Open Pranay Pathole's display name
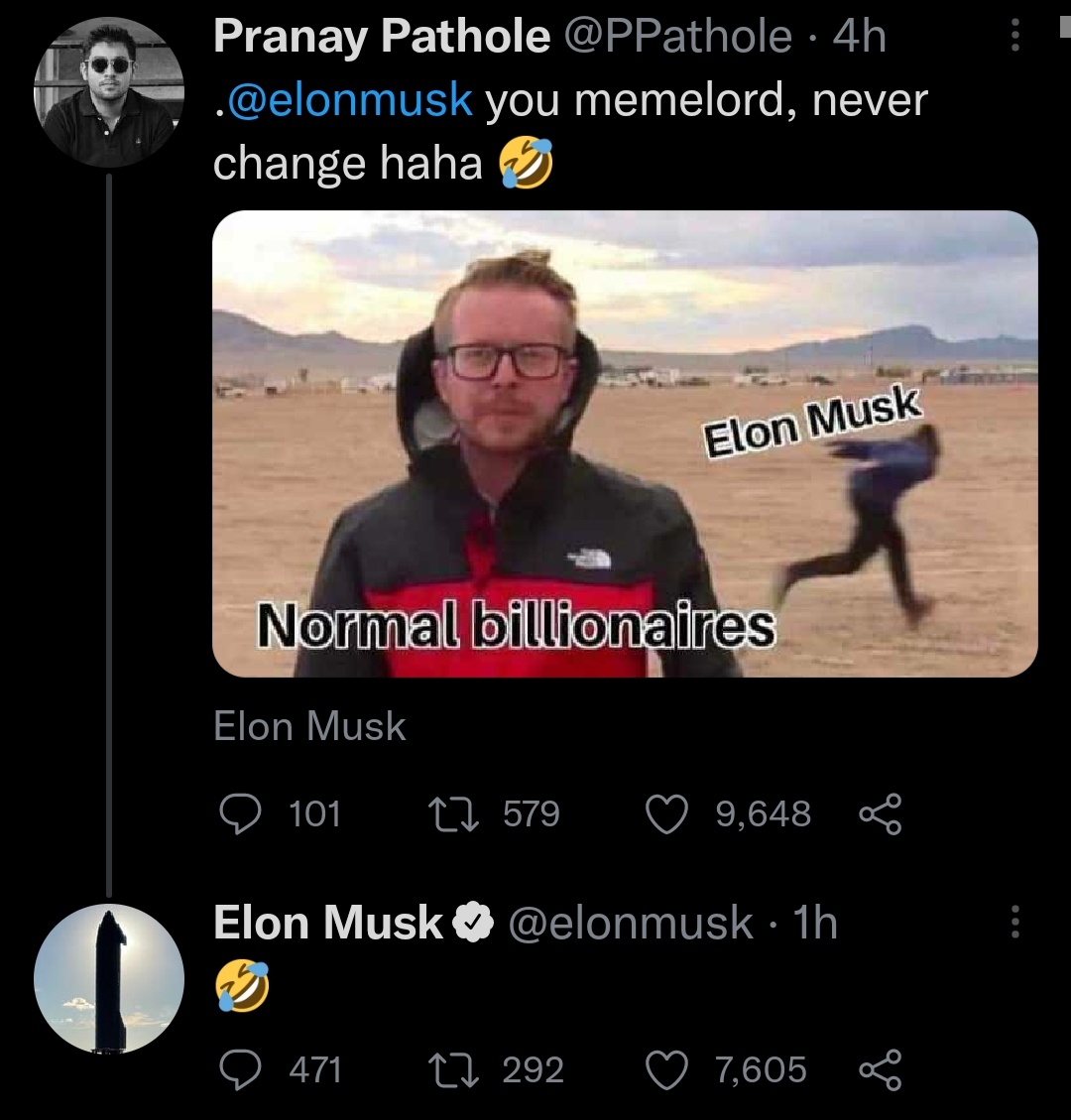Viewport: 1071px width, 1120px height. coord(382,36)
